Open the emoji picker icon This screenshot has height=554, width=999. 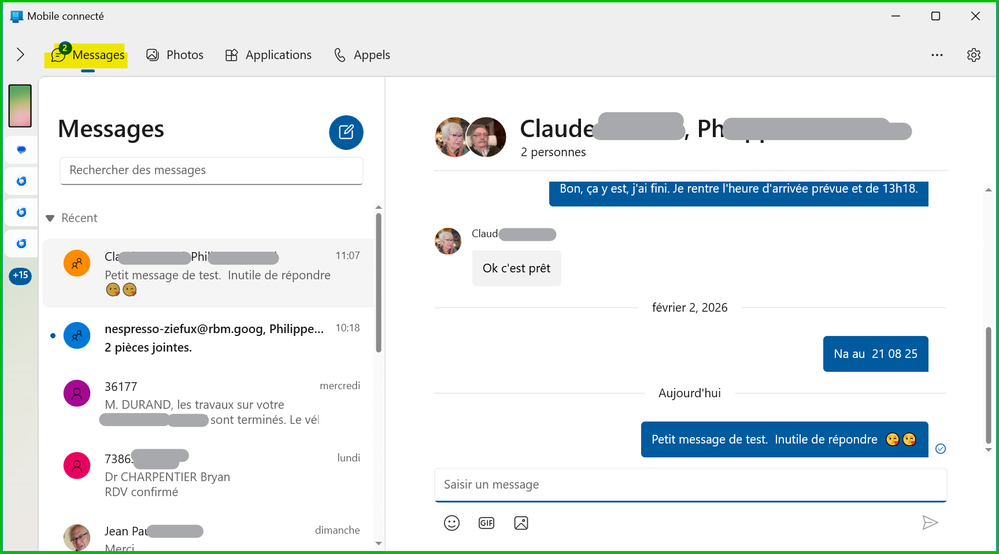point(452,523)
